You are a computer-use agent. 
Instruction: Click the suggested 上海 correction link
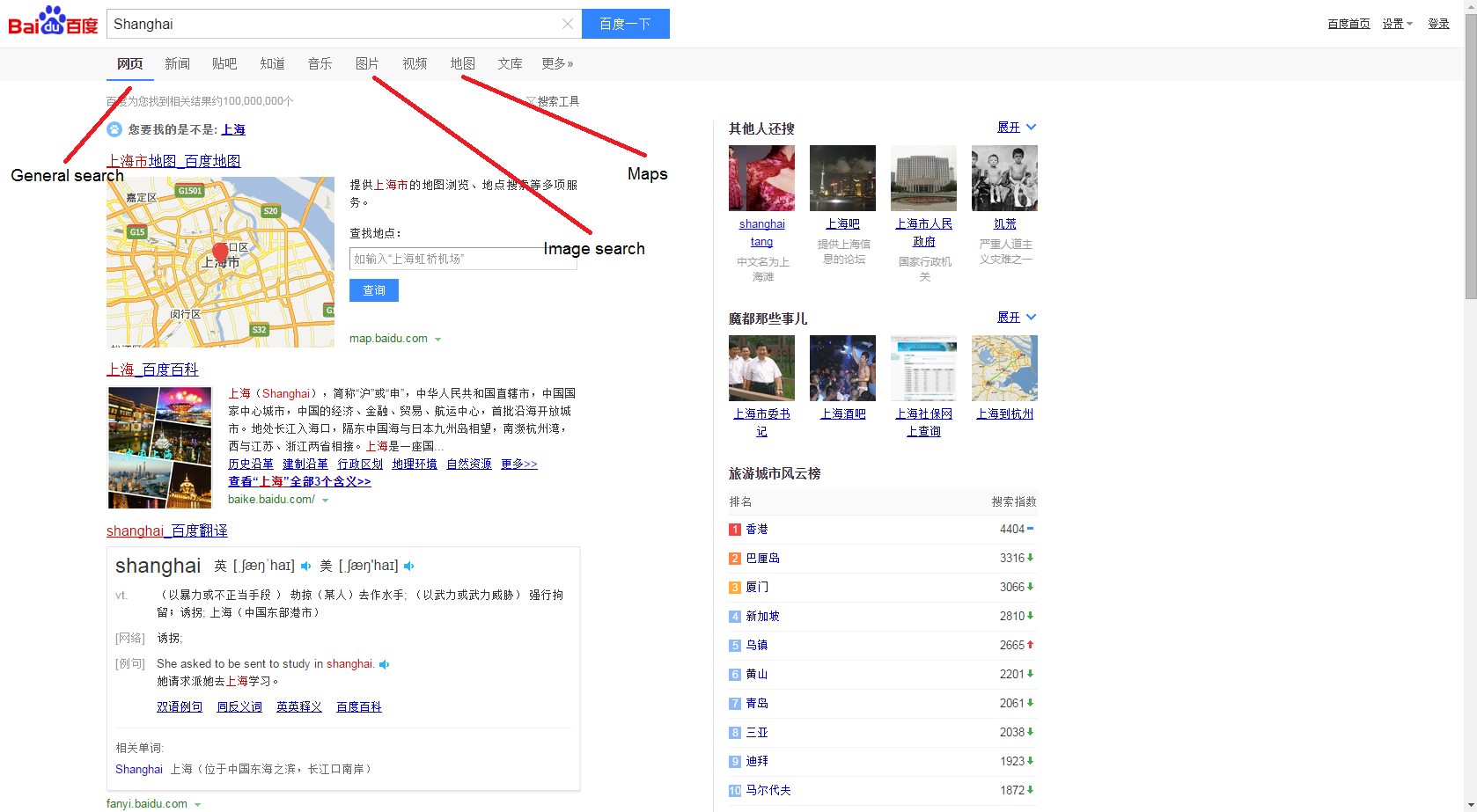233,129
